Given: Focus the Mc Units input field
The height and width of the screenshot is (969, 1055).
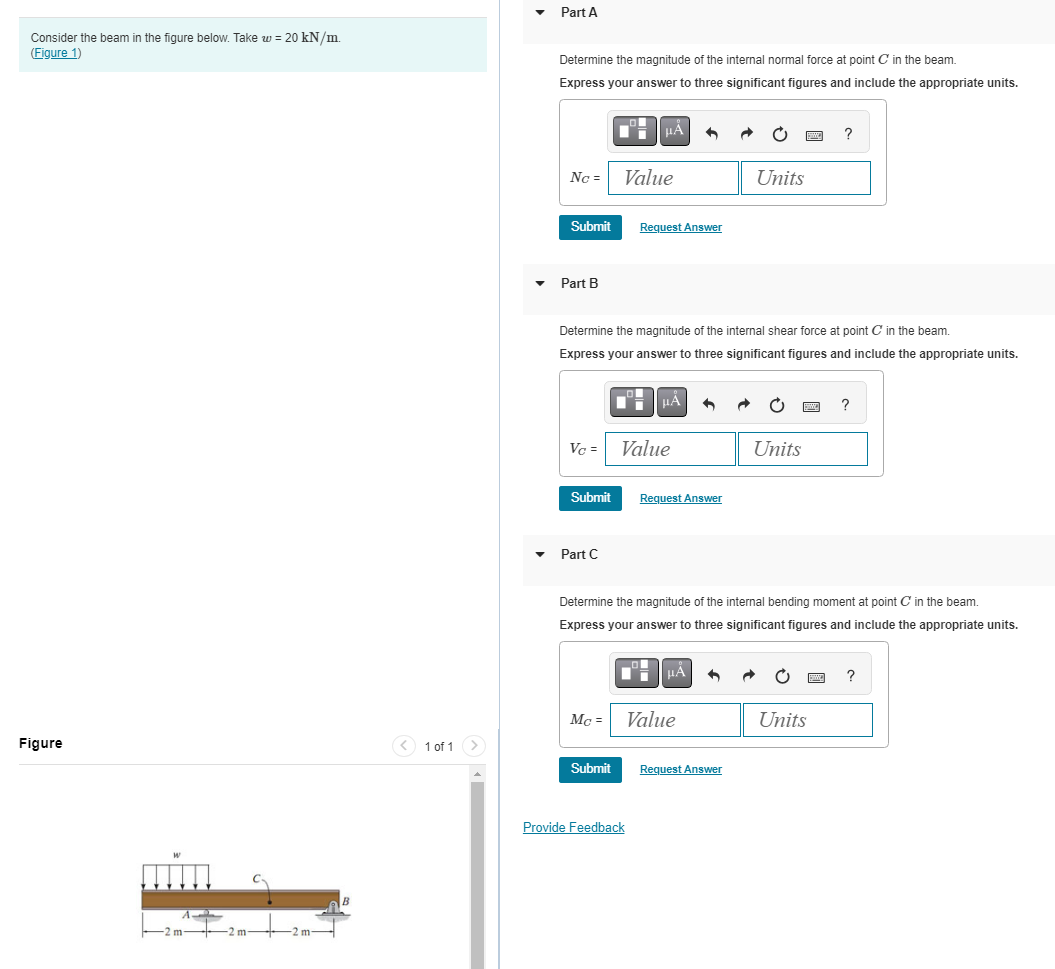Looking at the screenshot, I should coord(807,720).
